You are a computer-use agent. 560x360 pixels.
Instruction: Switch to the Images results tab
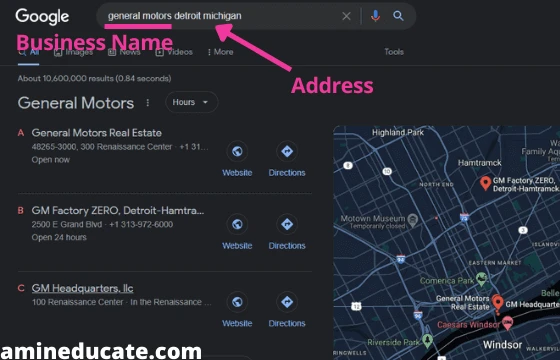74,52
